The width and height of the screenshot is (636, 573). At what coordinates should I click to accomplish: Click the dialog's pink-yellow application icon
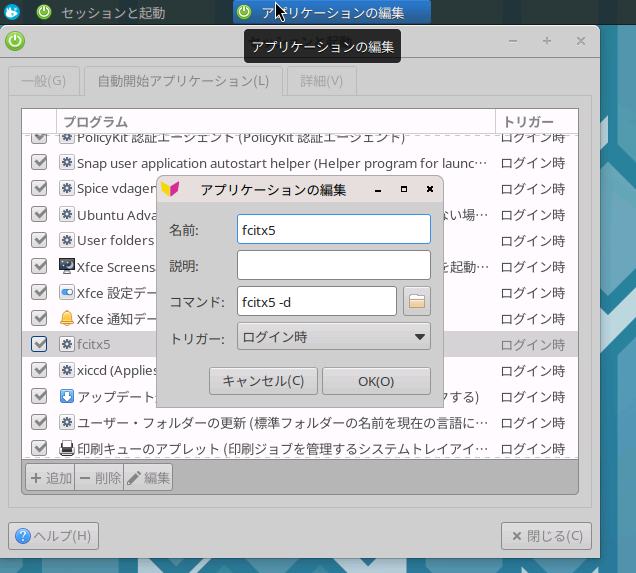pos(170,189)
